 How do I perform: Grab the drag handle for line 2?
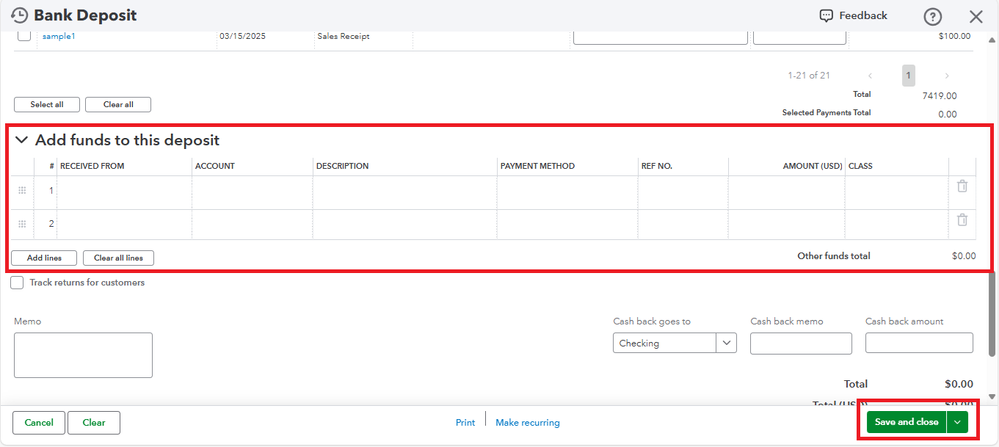pos(22,224)
